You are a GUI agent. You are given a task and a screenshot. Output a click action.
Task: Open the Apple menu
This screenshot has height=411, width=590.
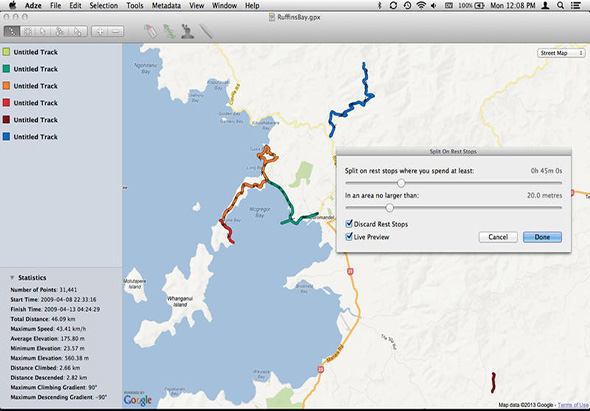tap(12, 5)
